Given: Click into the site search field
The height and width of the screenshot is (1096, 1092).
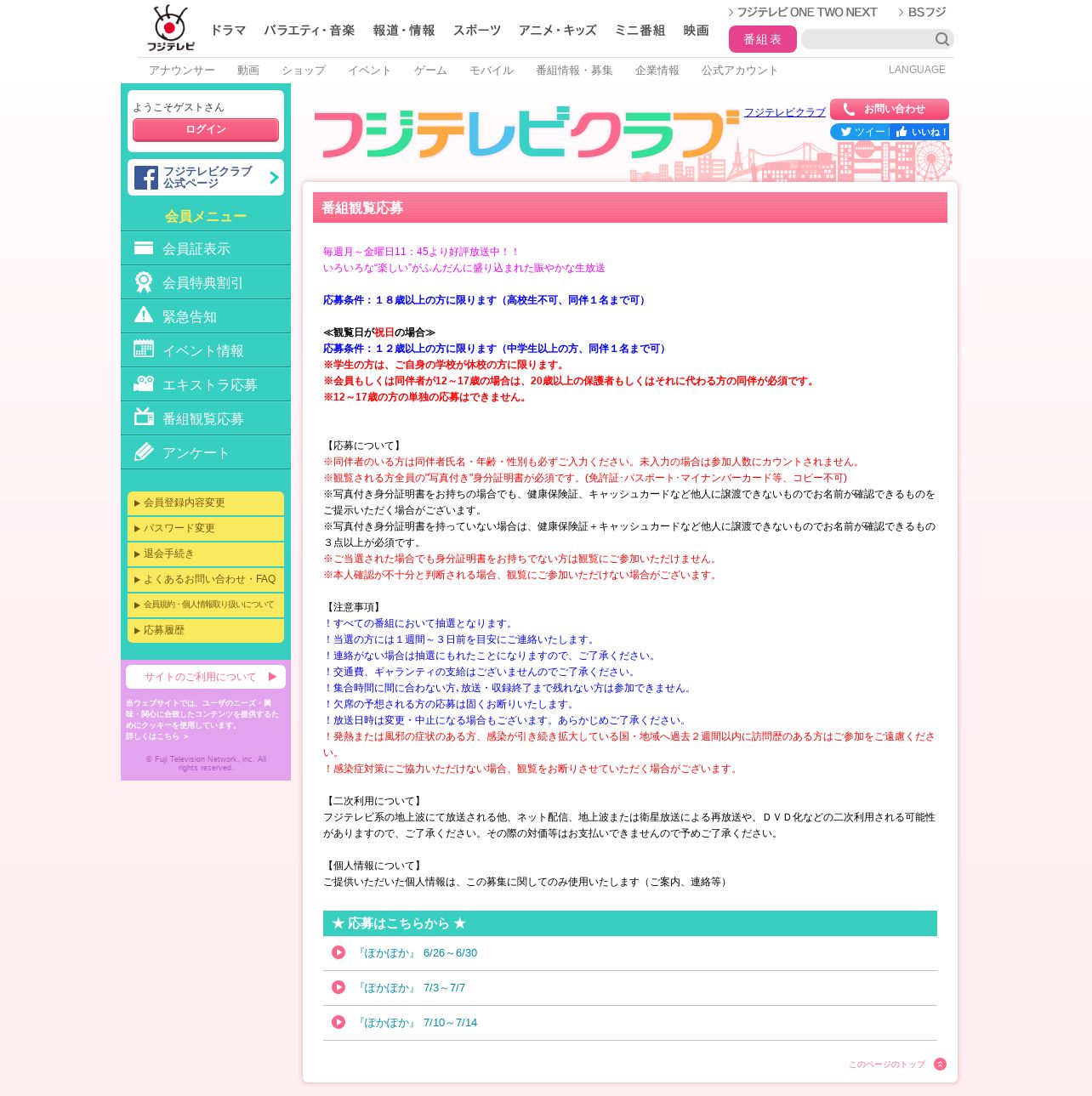Looking at the screenshot, I should (867, 39).
